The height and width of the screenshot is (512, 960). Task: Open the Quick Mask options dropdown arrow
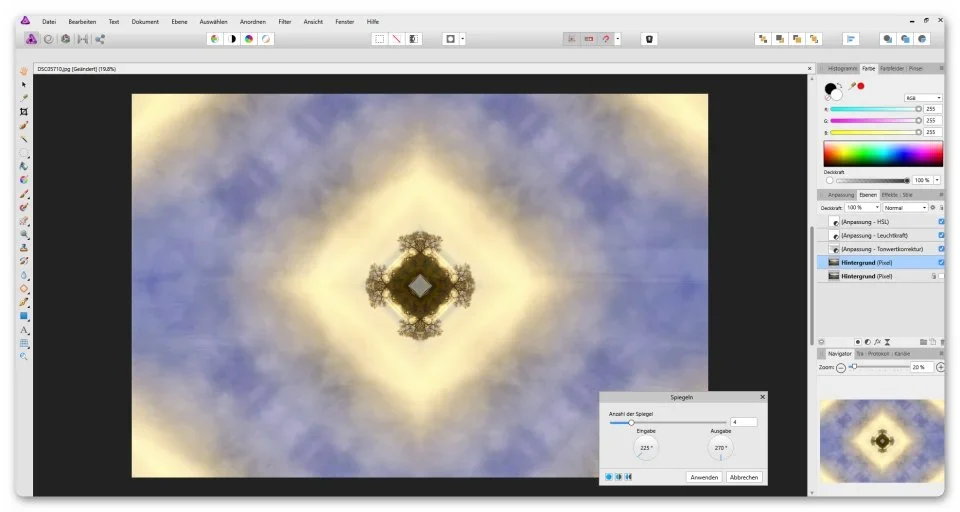[x=462, y=39]
